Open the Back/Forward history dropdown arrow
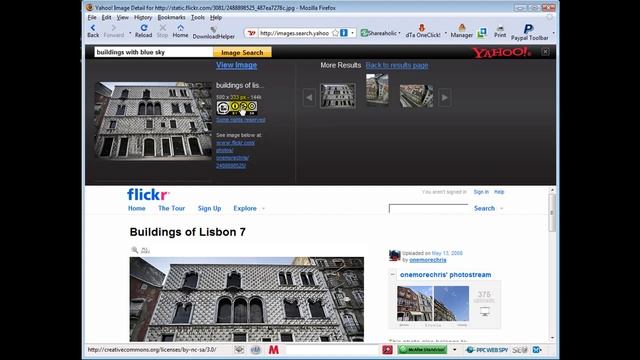This screenshot has height=360, width=640. pos(130,33)
